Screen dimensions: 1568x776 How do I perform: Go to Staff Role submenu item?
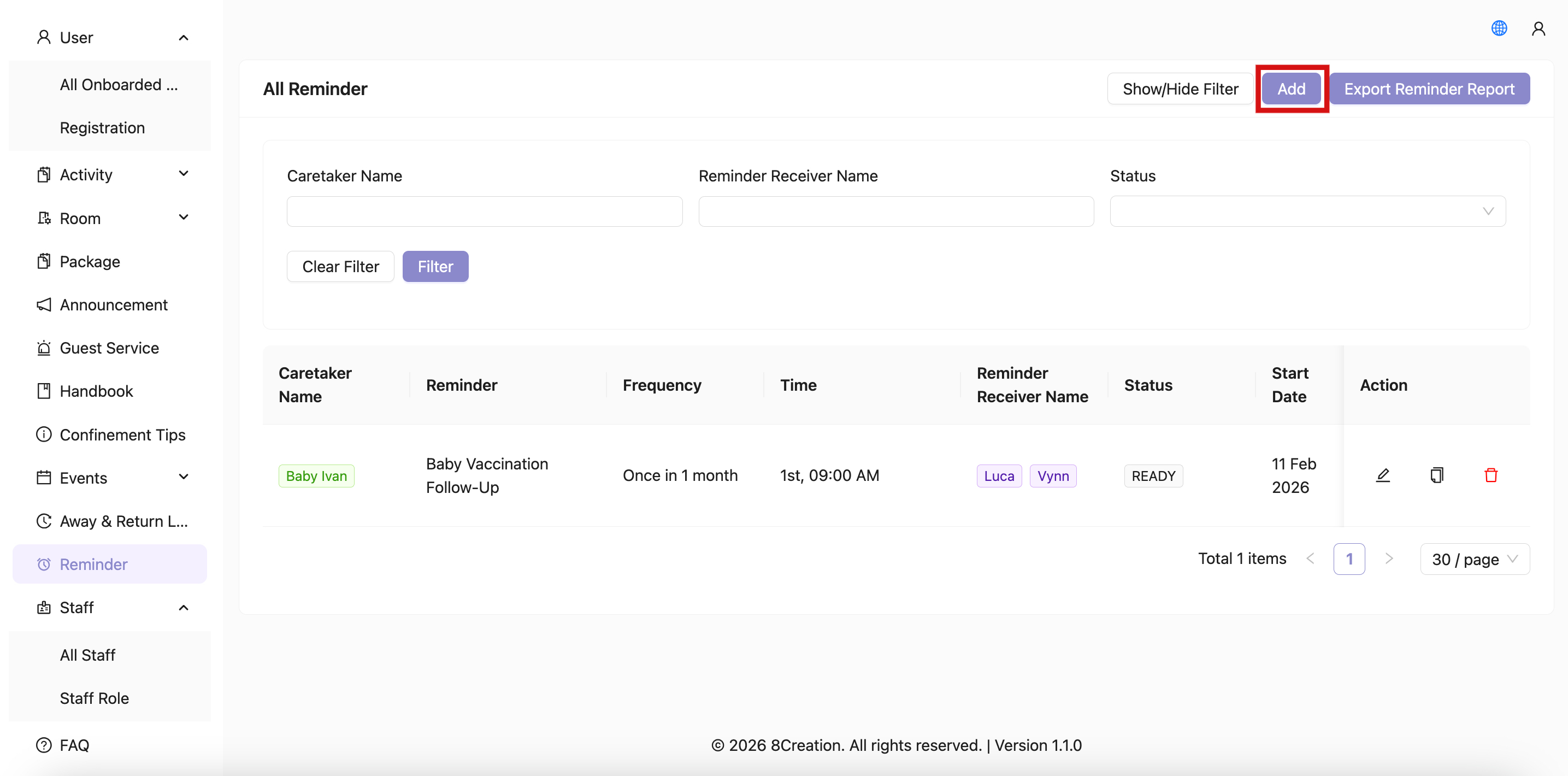tap(95, 698)
